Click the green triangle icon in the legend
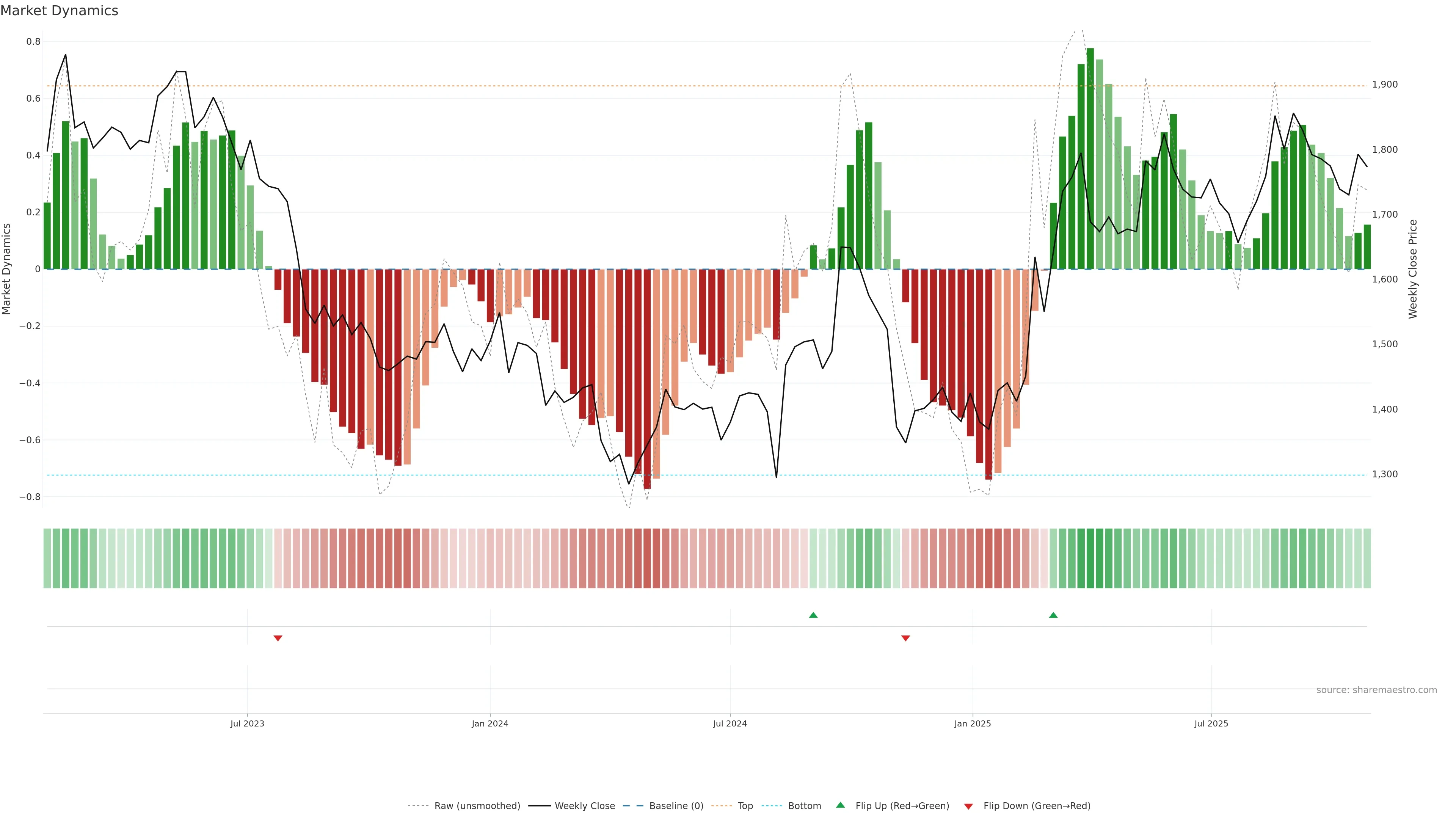 841,805
